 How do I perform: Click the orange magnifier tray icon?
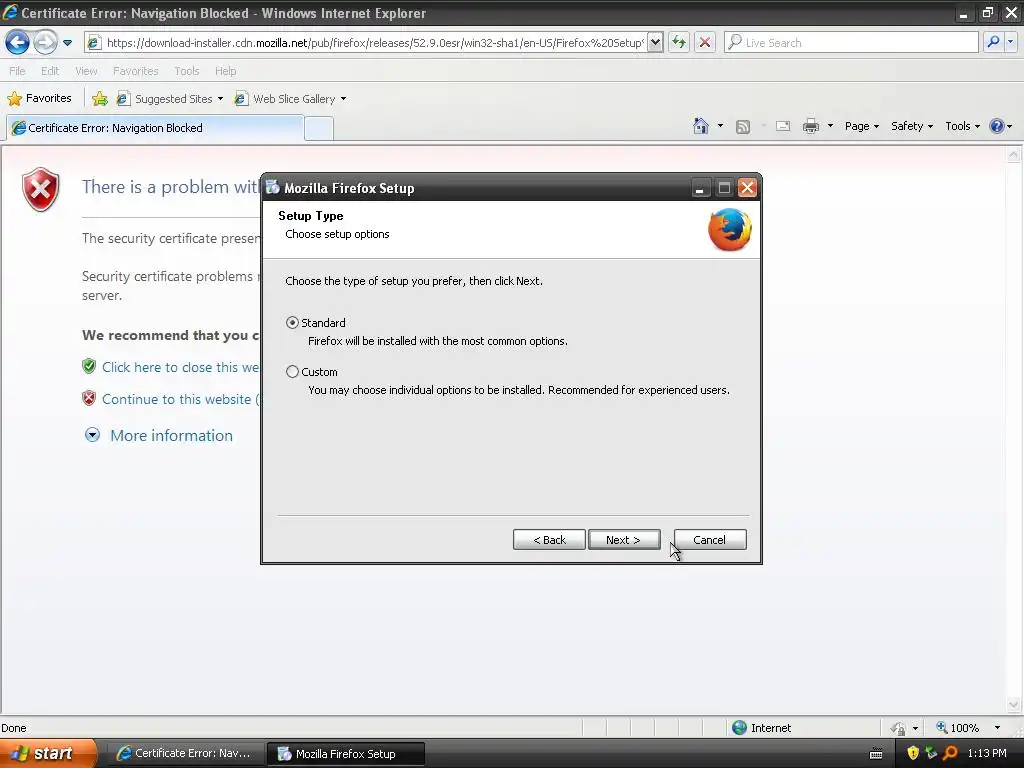pyautogui.click(x=950, y=753)
